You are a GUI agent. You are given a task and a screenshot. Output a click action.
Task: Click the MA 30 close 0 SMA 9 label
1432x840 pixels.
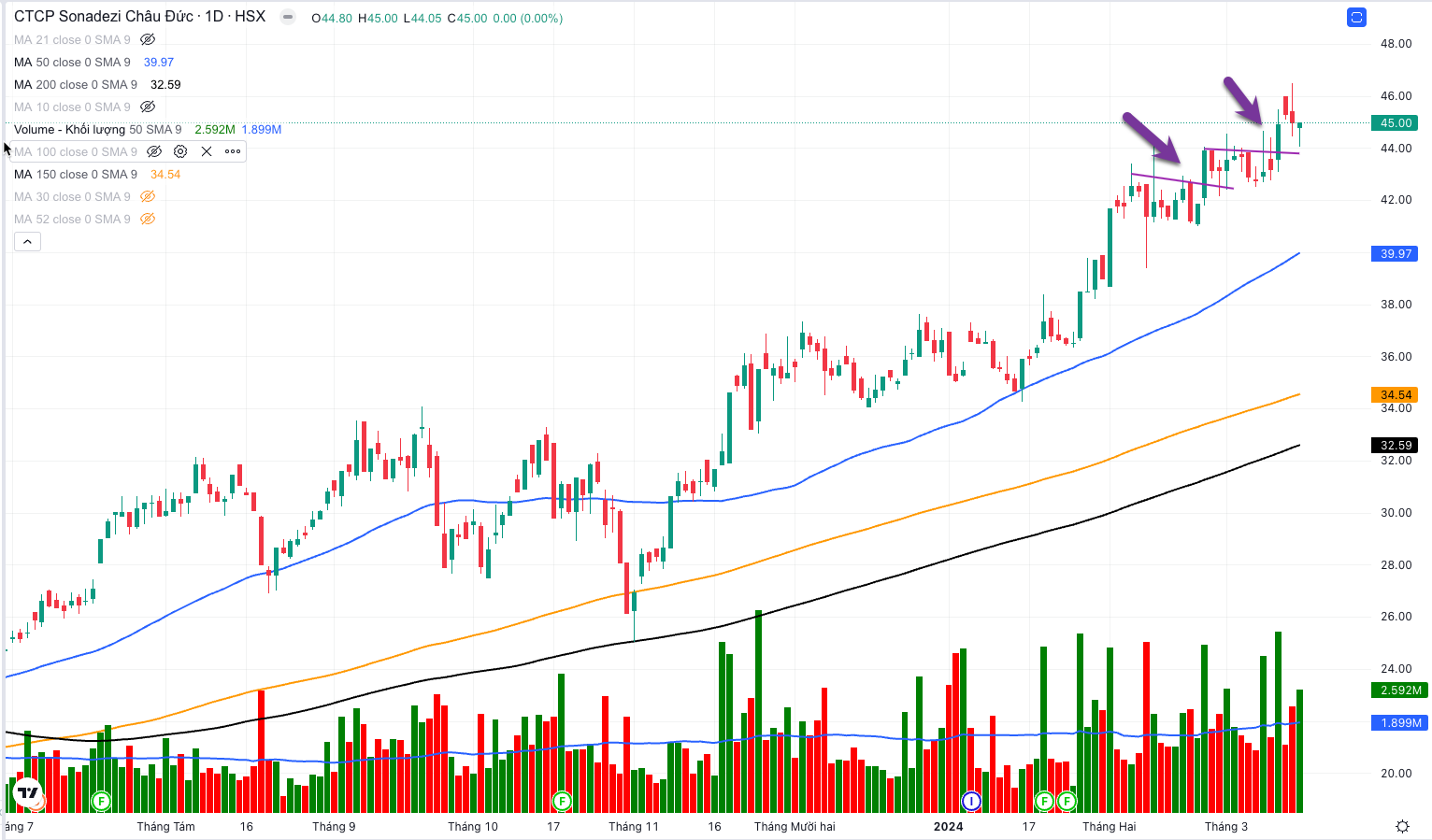[x=72, y=196]
